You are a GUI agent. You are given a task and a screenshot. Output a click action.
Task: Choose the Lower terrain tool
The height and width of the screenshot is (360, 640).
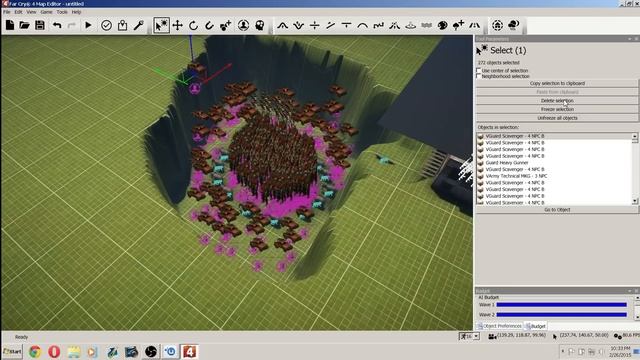[298, 25]
